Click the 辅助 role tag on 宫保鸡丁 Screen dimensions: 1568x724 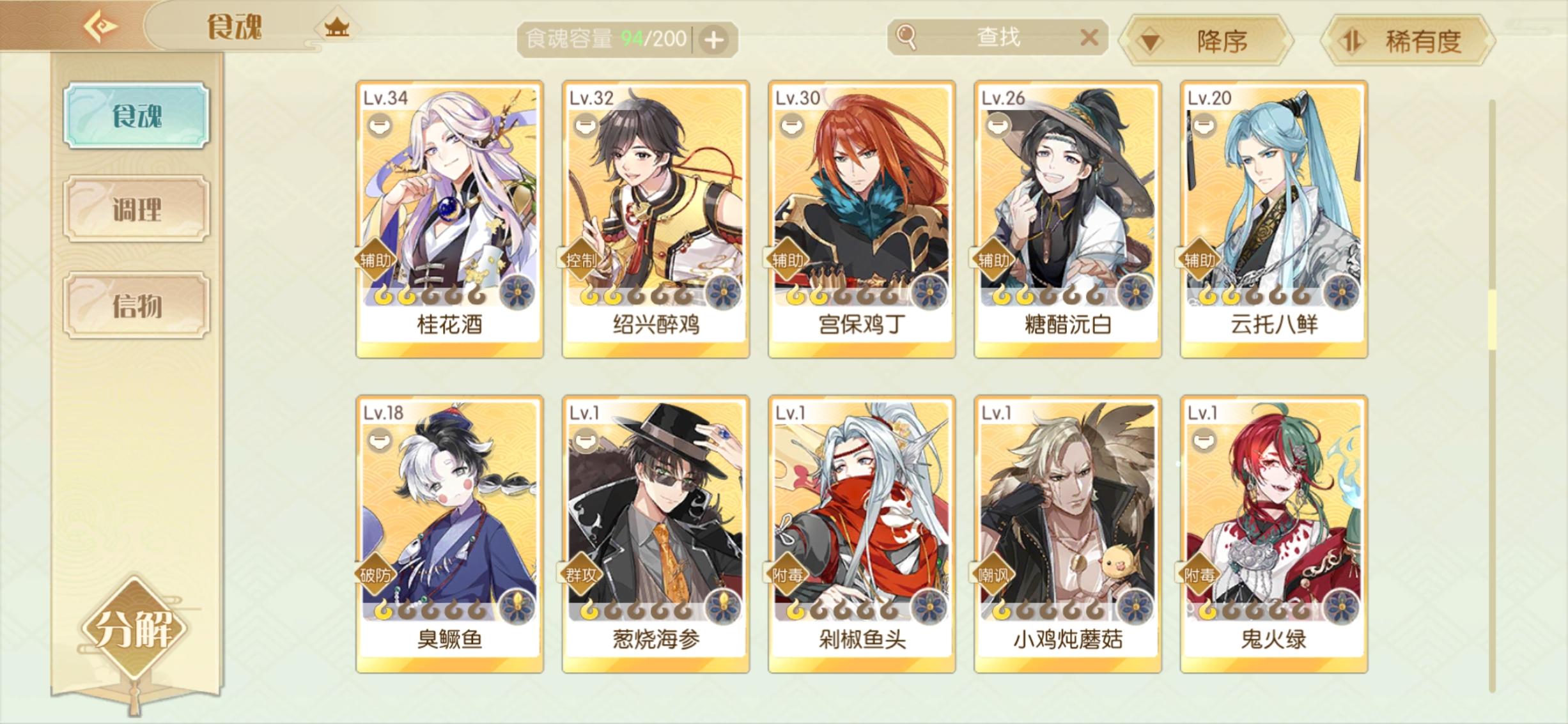coord(788,260)
